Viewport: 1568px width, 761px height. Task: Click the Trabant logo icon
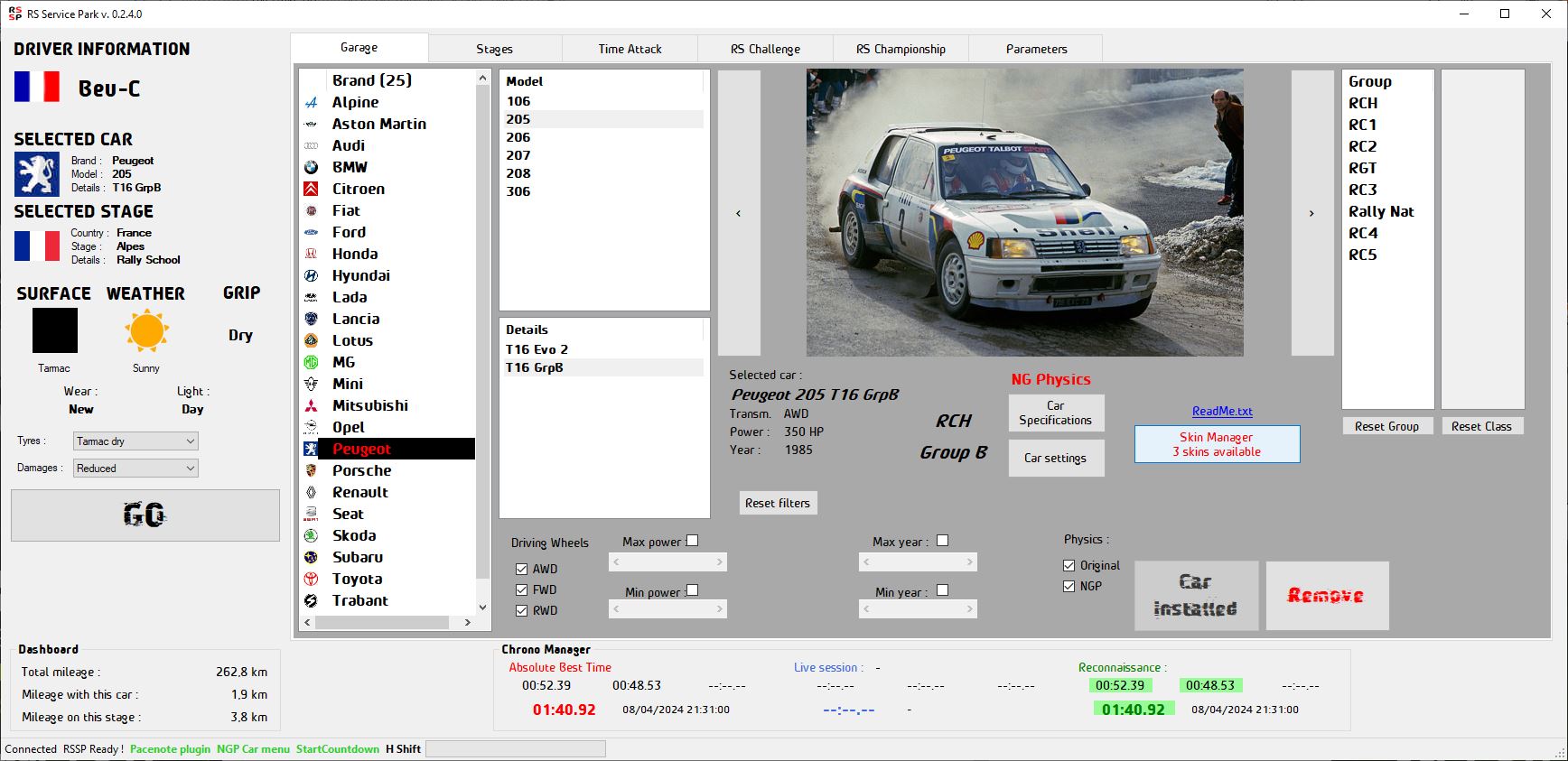click(311, 600)
